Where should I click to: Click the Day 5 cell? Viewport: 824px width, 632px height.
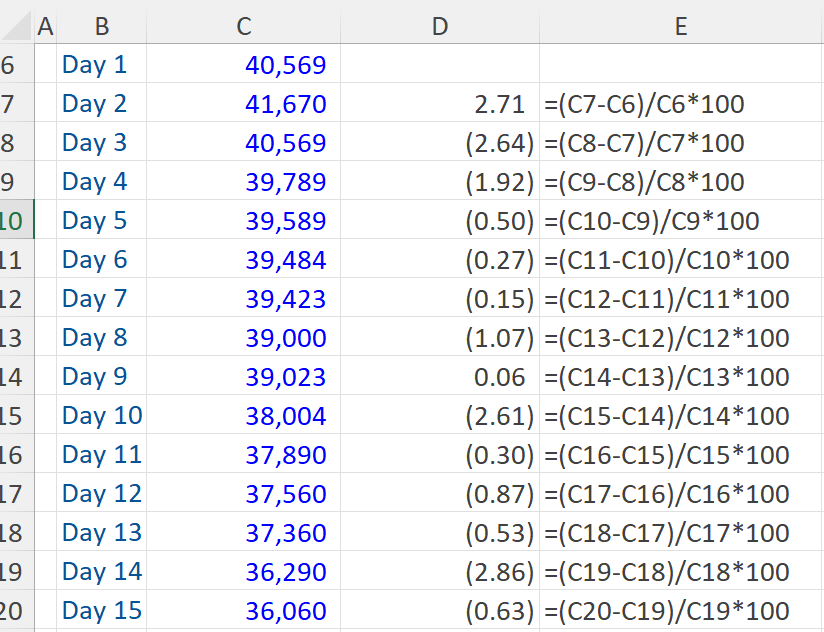click(95, 221)
